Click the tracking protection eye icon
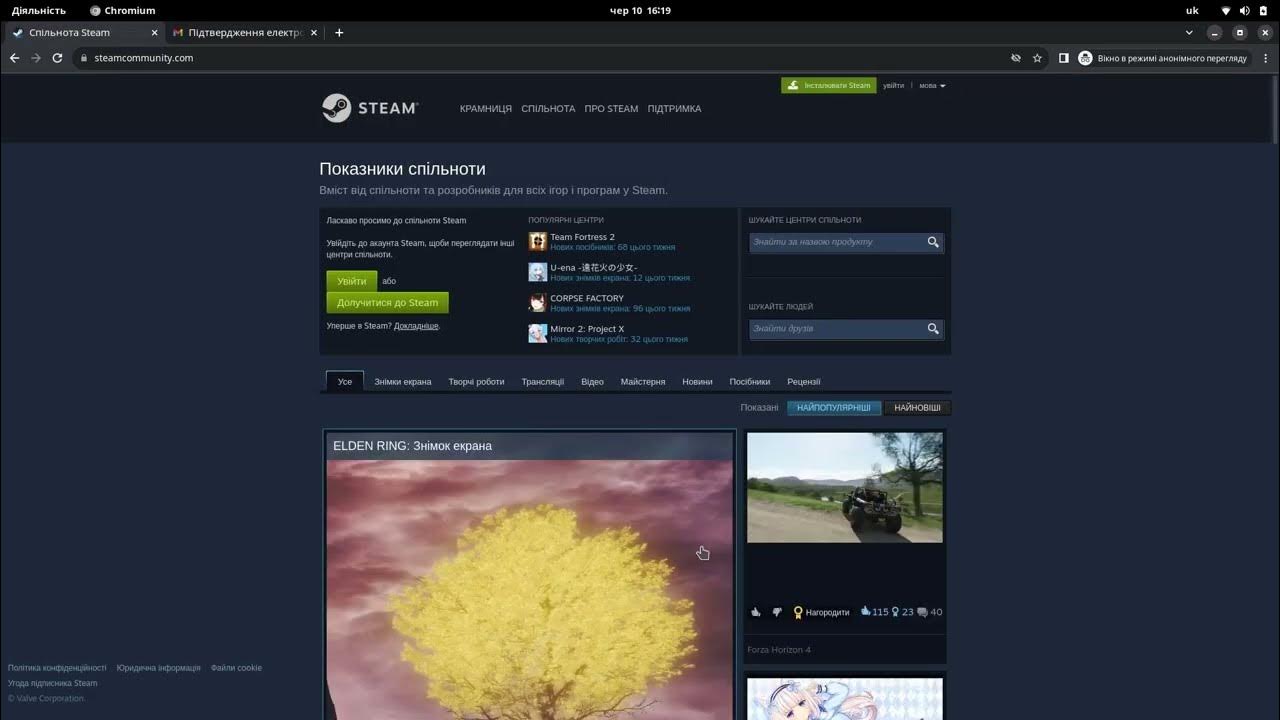 tap(1016, 58)
